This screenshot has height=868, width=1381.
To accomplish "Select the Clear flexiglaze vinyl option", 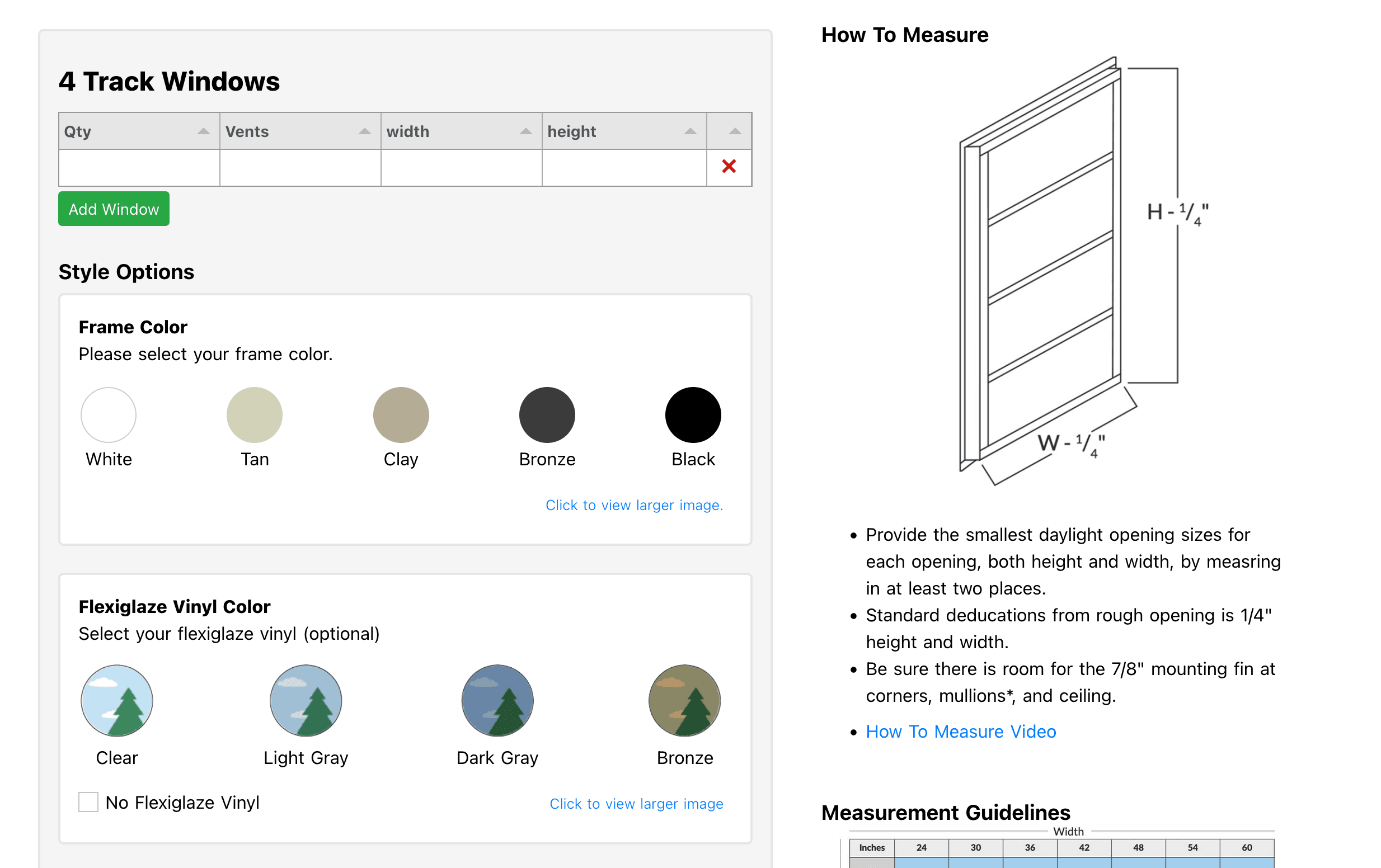I will coord(116,700).
